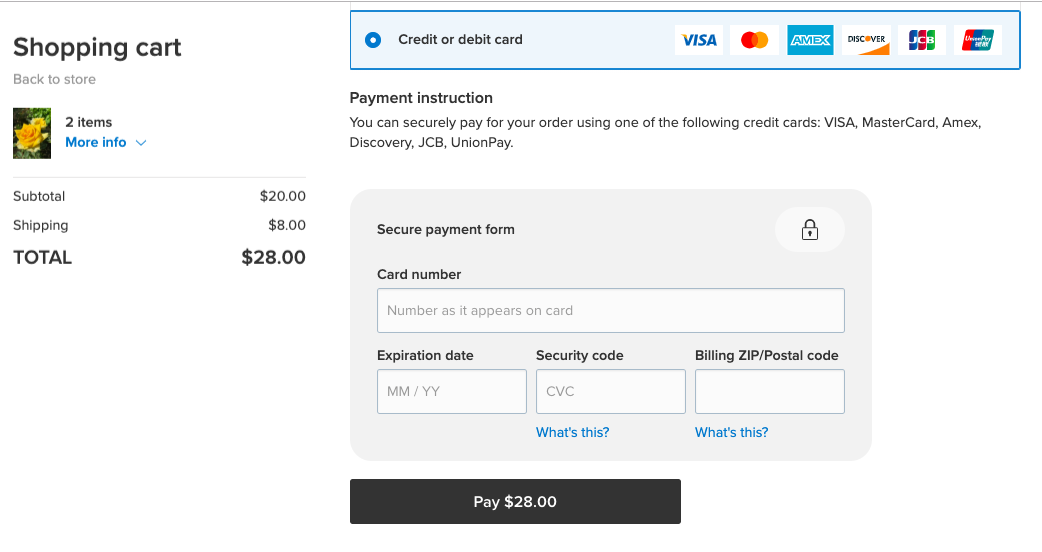This screenshot has width=1042, height=552.
Task: Click the yellow rose product thumbnail
Action: pyautogui.click(x=32, y=134)
